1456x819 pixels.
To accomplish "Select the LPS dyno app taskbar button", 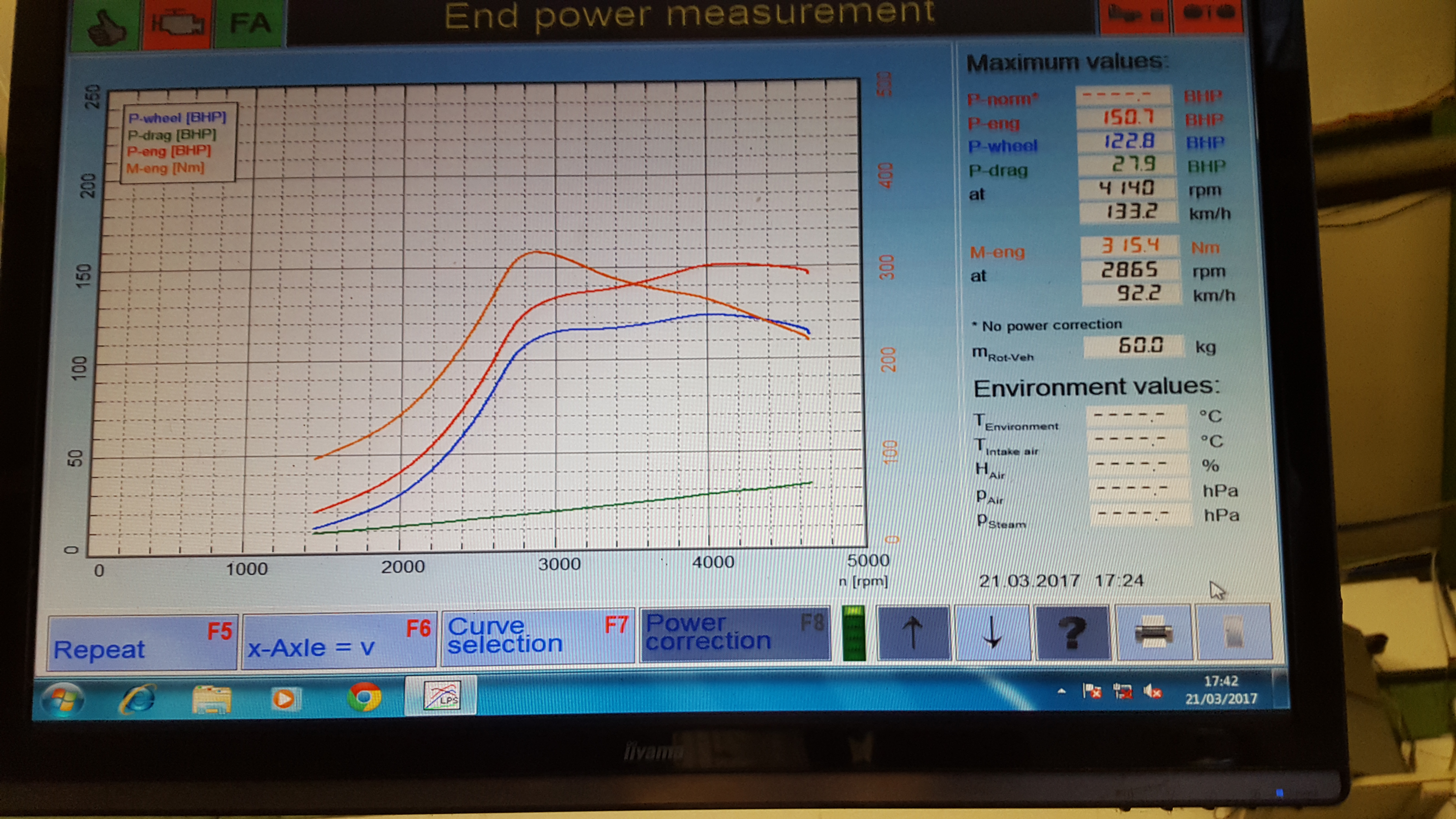I will 441,695.
